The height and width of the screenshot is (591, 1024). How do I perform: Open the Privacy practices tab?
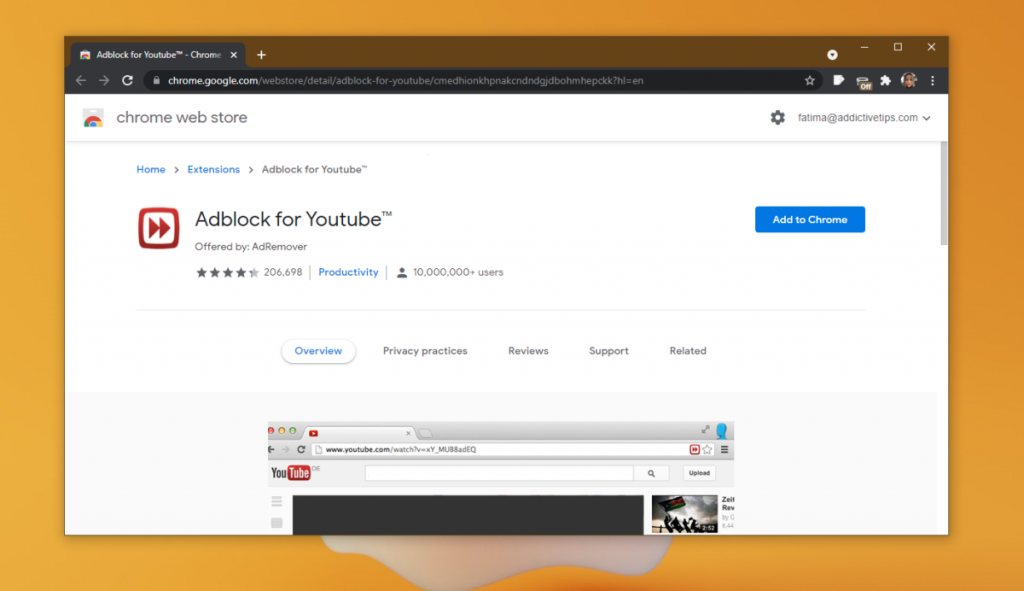(x=425, y=351)
